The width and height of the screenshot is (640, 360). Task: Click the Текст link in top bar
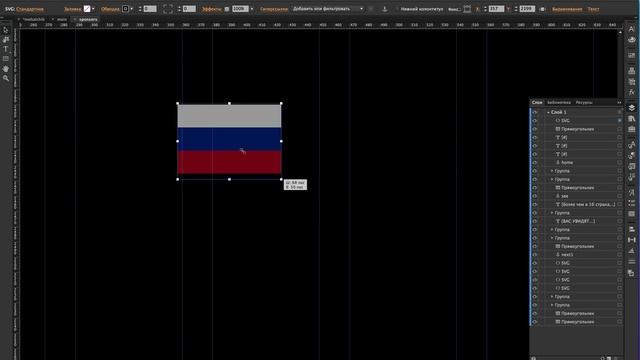coord(593,9)
